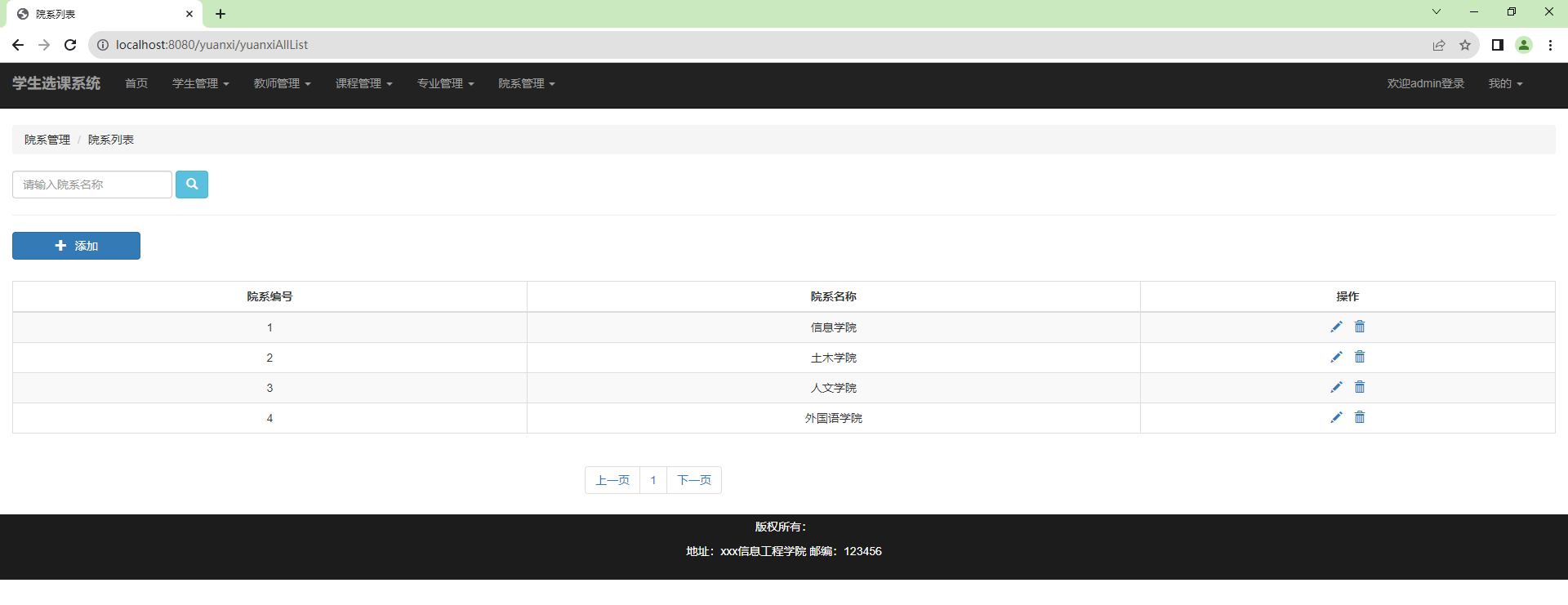This screenshot has width=1568, height=605.
Task: Click the search magnifier button
Action: click(192, 185)
